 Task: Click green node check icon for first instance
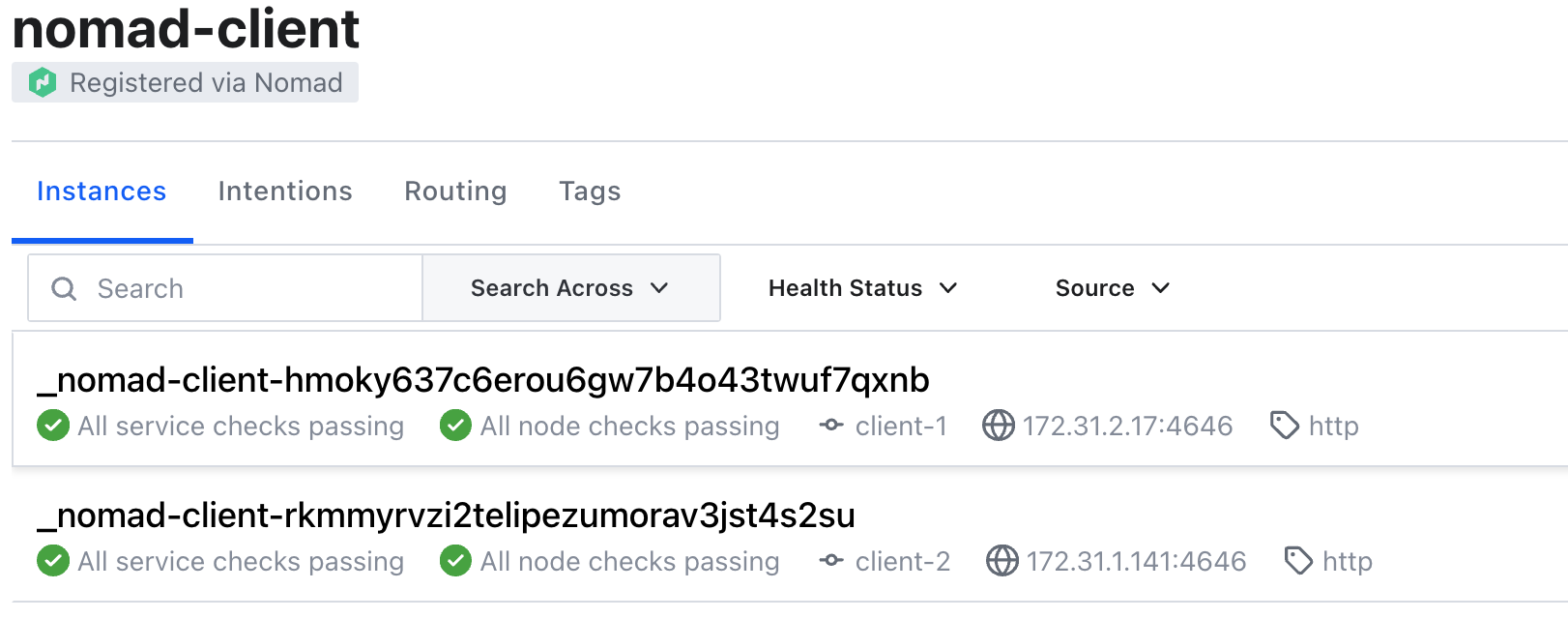455,426
